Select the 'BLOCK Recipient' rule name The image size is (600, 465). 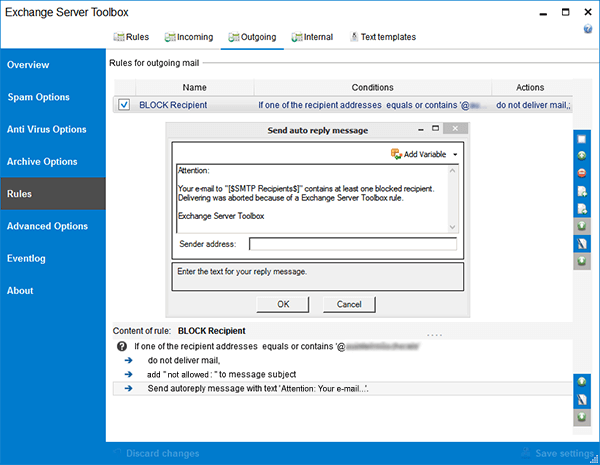pos(173,105)
